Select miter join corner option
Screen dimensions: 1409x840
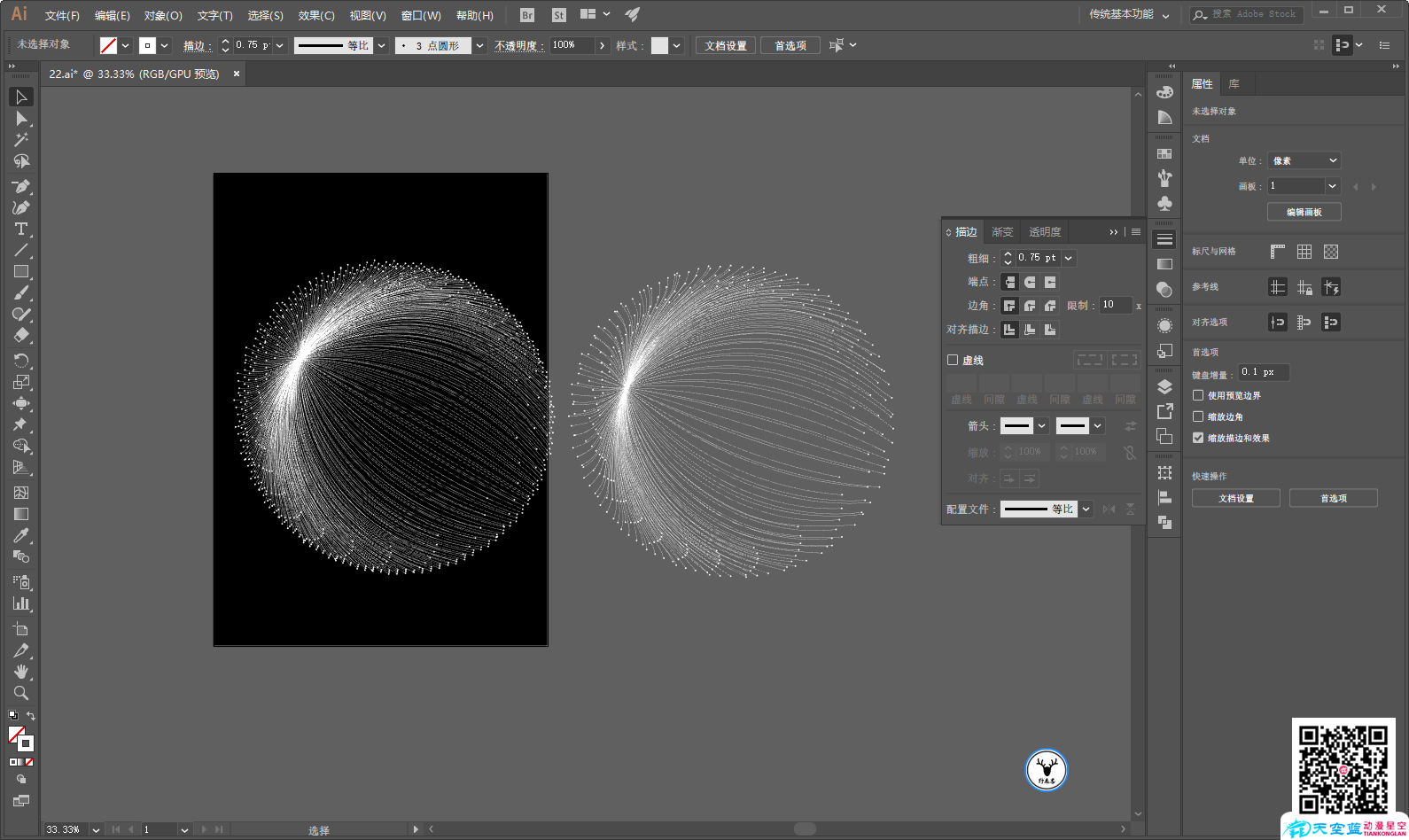1009,306
